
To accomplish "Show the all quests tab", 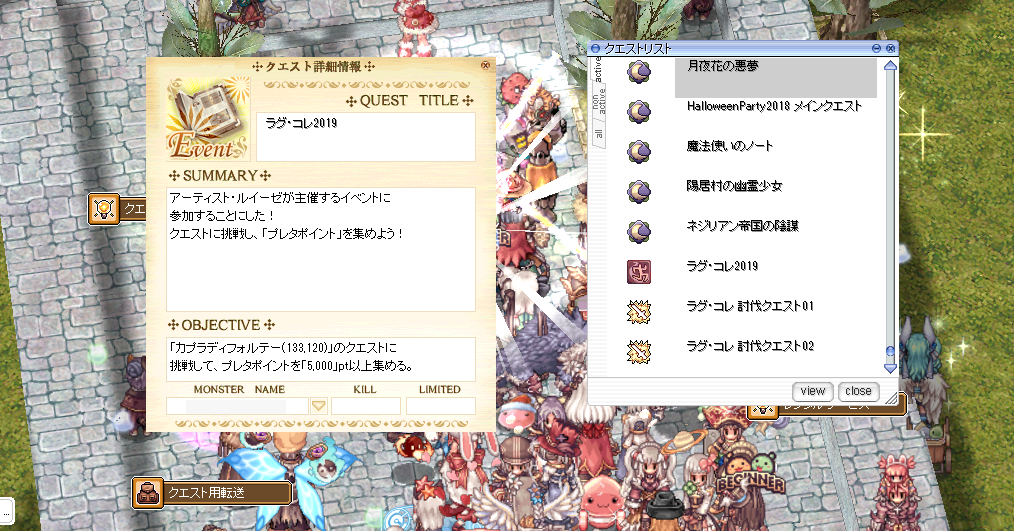I will [599, 134].
